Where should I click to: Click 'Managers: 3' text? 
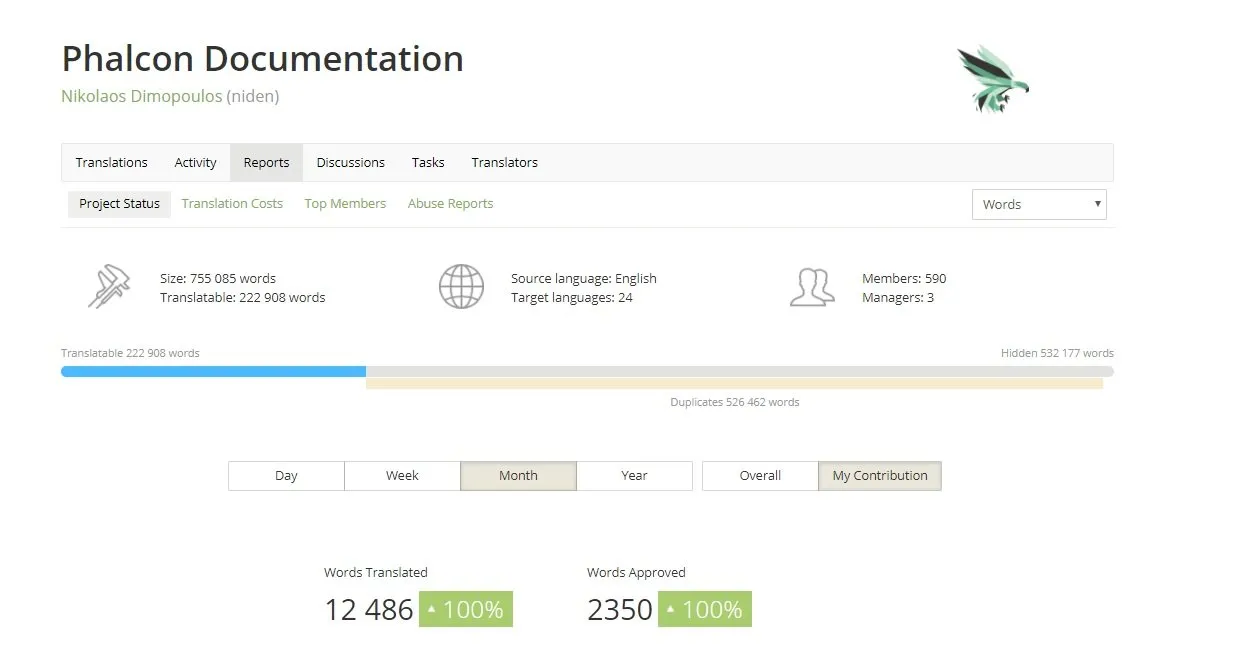pyautogui.click(x=898, y=298)
